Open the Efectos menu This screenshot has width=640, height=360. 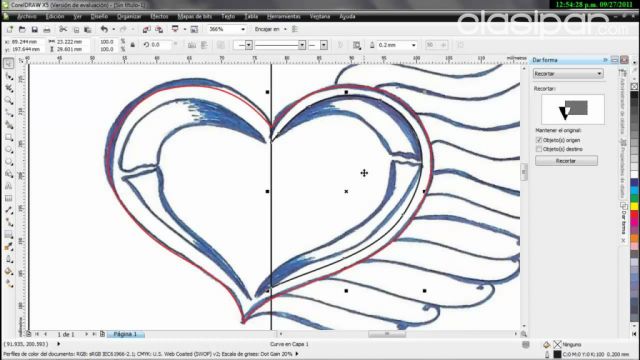159,16
